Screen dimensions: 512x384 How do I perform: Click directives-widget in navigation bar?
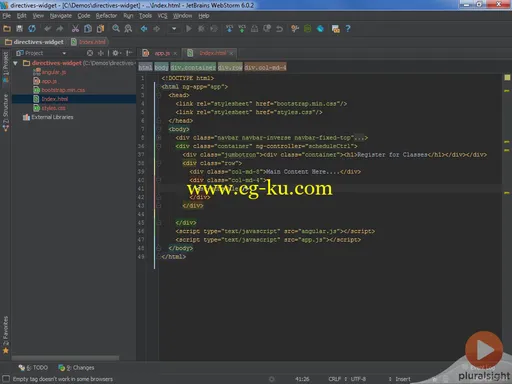click(x=34, y=42)
